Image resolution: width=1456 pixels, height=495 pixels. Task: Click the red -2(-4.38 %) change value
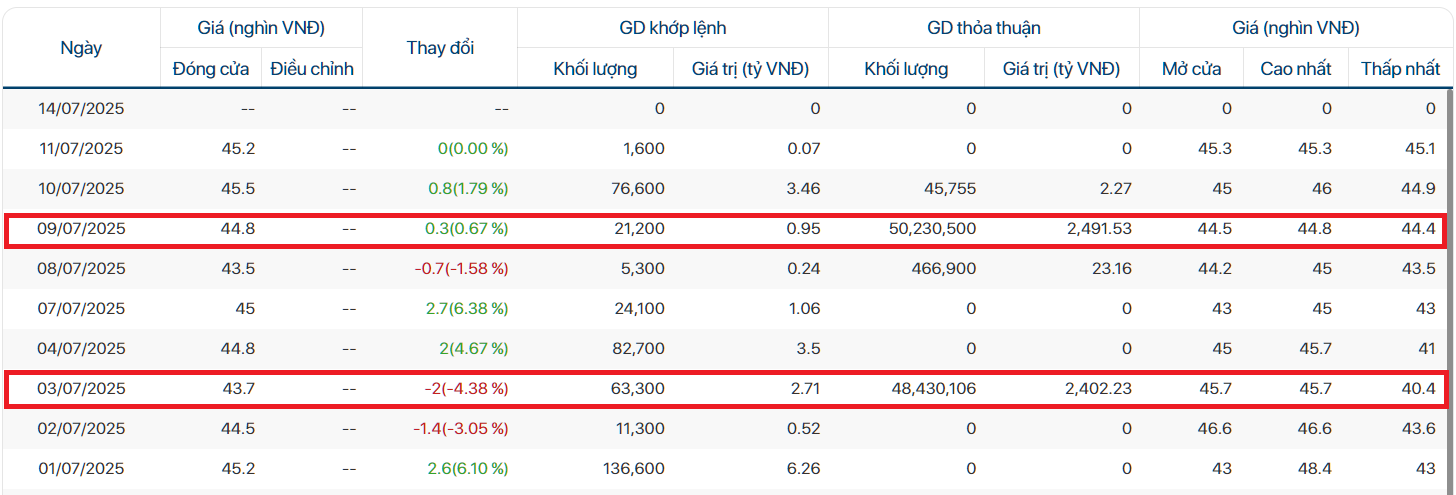tap(461, 388)
